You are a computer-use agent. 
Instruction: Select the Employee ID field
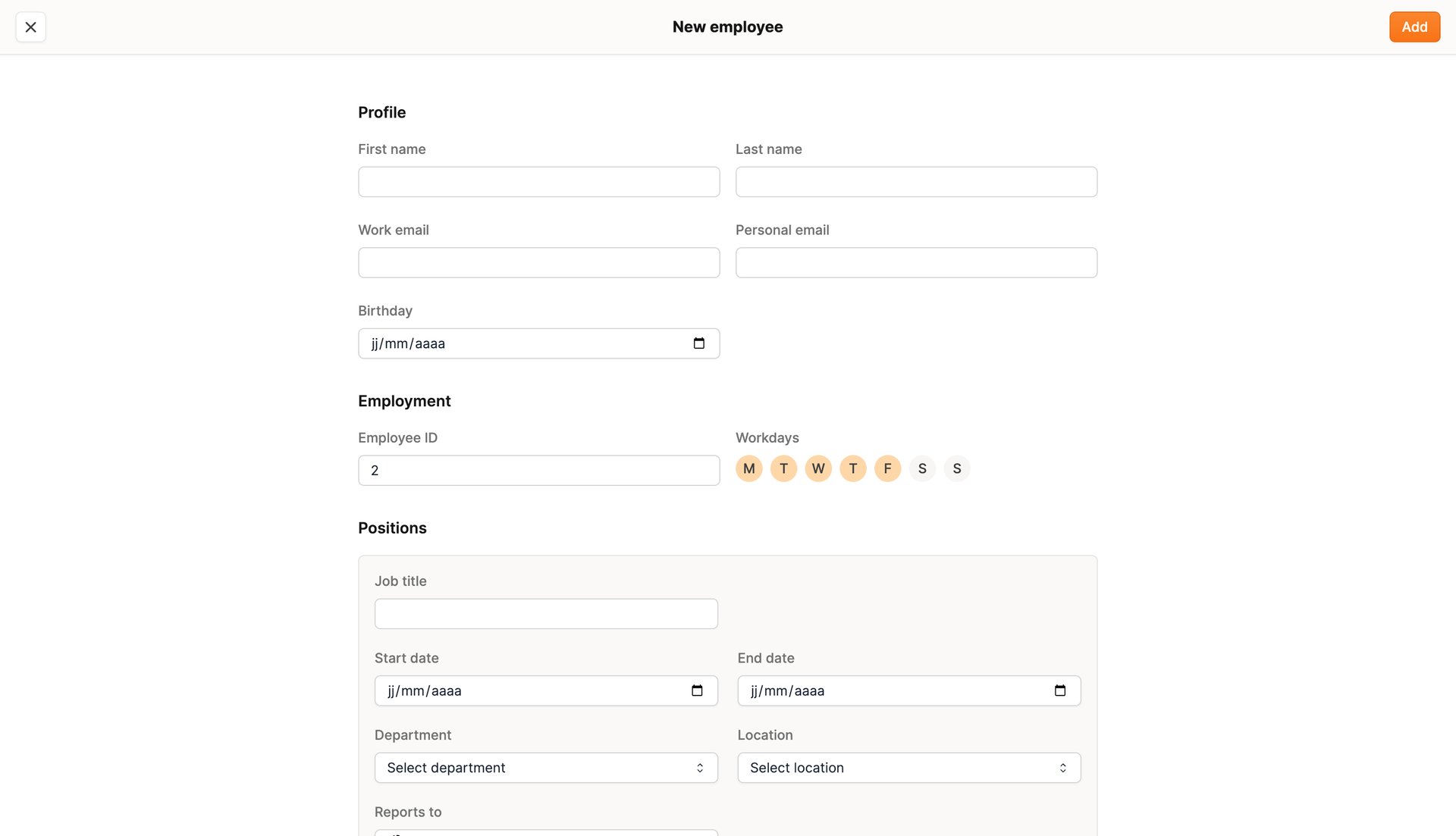[x=538, y=470]
